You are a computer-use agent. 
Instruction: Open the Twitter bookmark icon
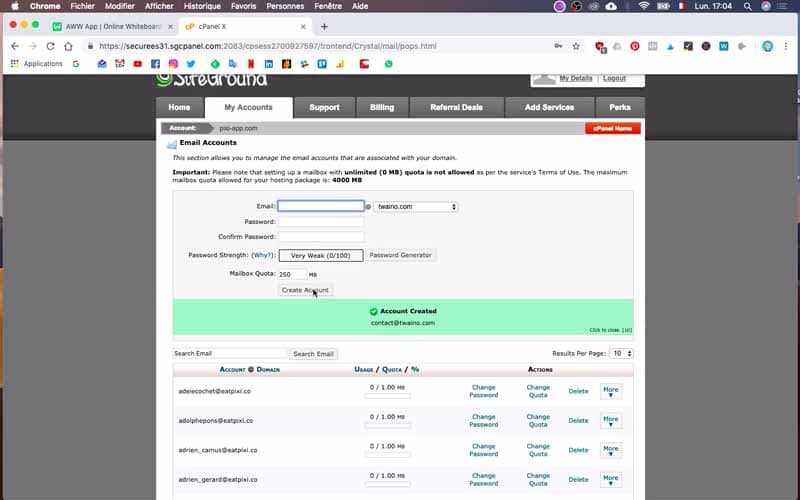click(191, 64)
